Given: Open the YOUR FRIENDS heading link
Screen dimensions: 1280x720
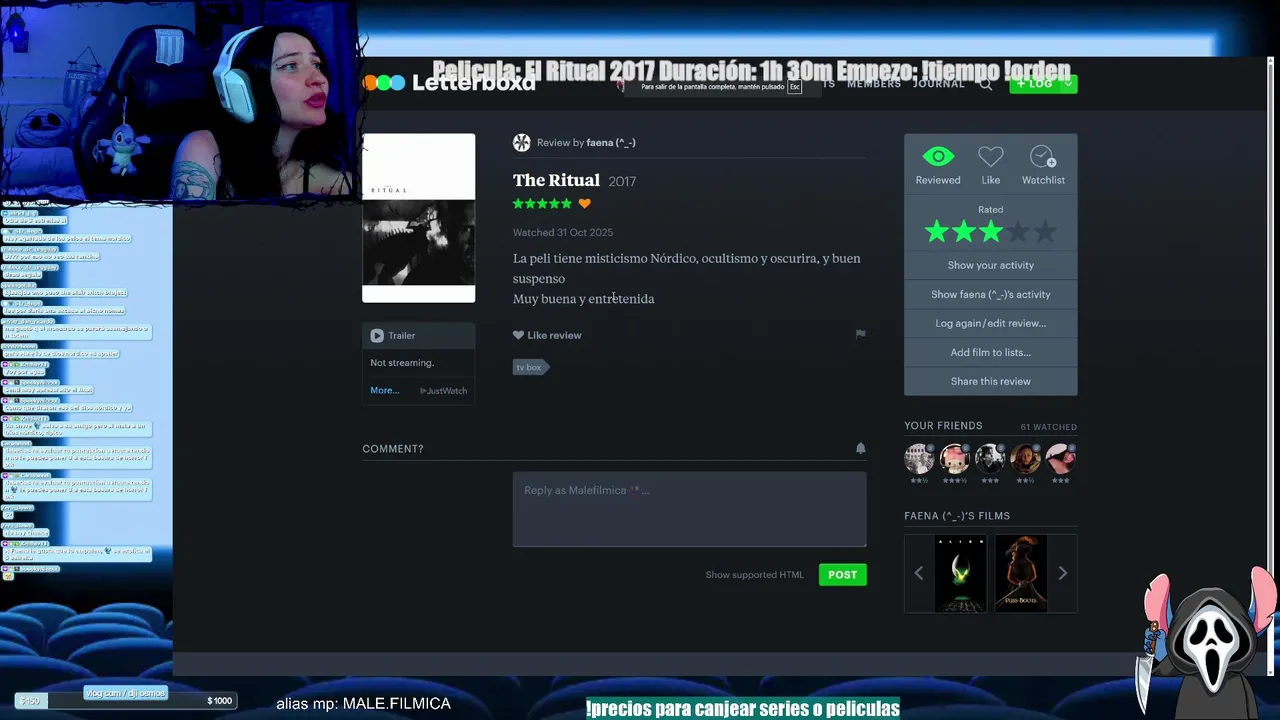Looking at the screenshot, I should (x=943, y=426).
